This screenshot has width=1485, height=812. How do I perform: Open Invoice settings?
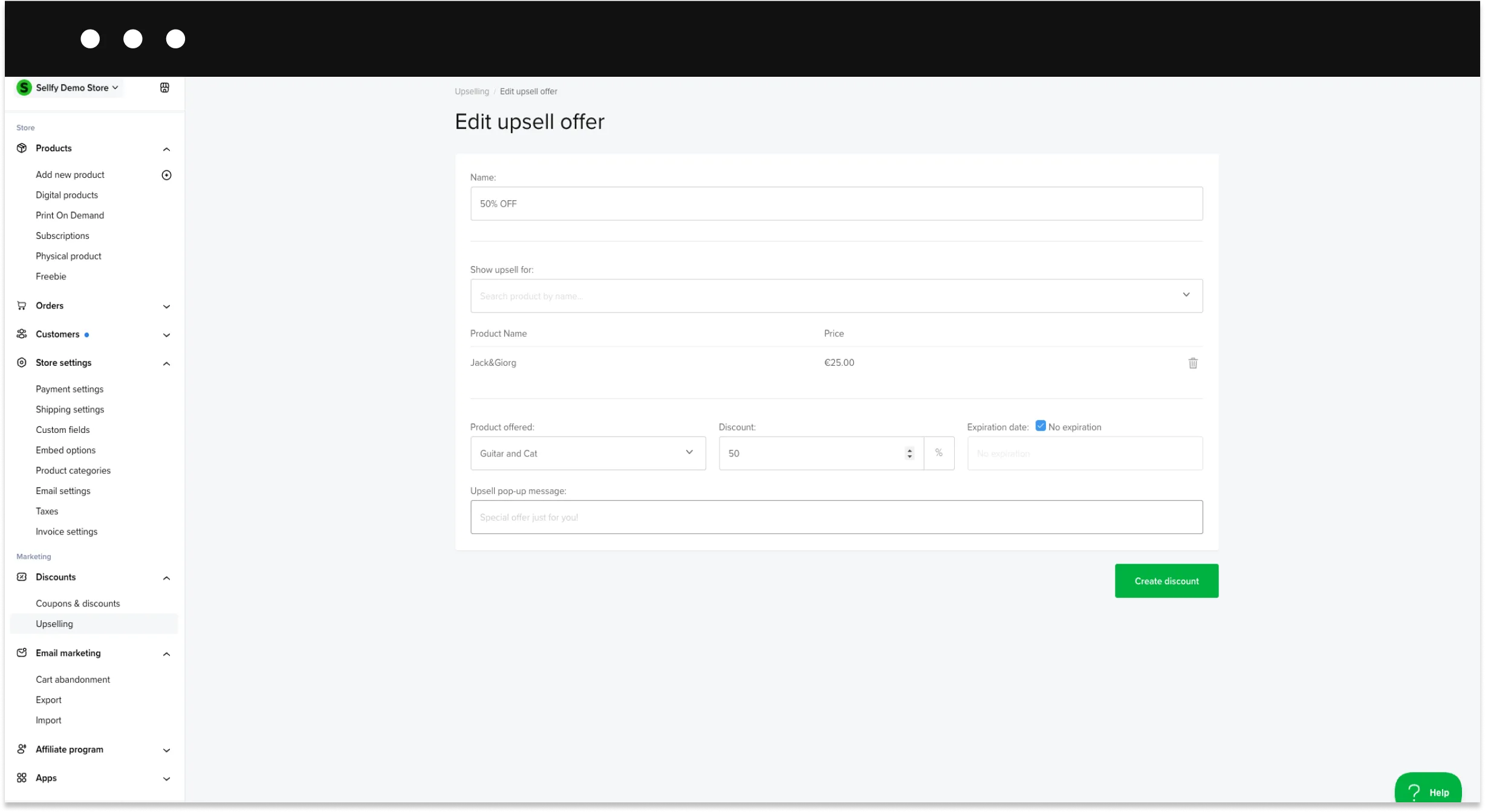(67, 532)
